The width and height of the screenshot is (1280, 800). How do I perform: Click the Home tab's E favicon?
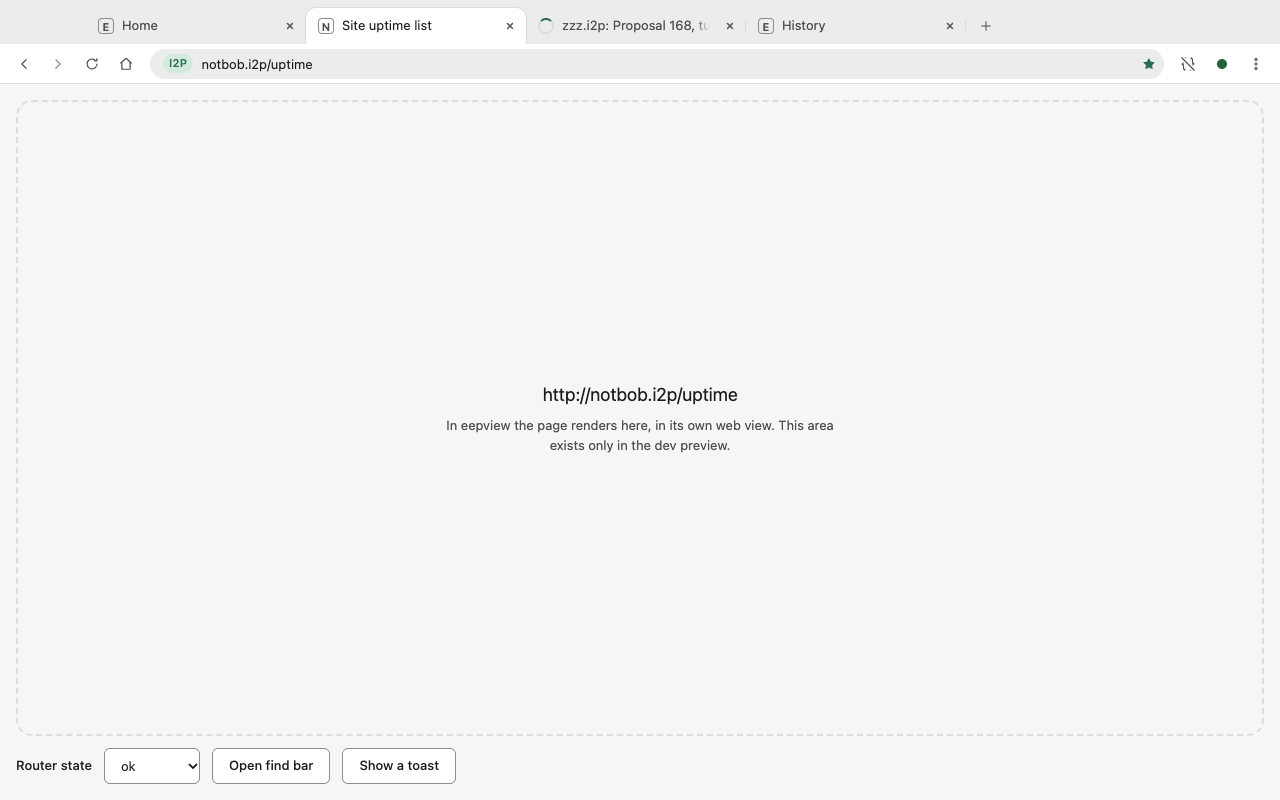(106, 26)
